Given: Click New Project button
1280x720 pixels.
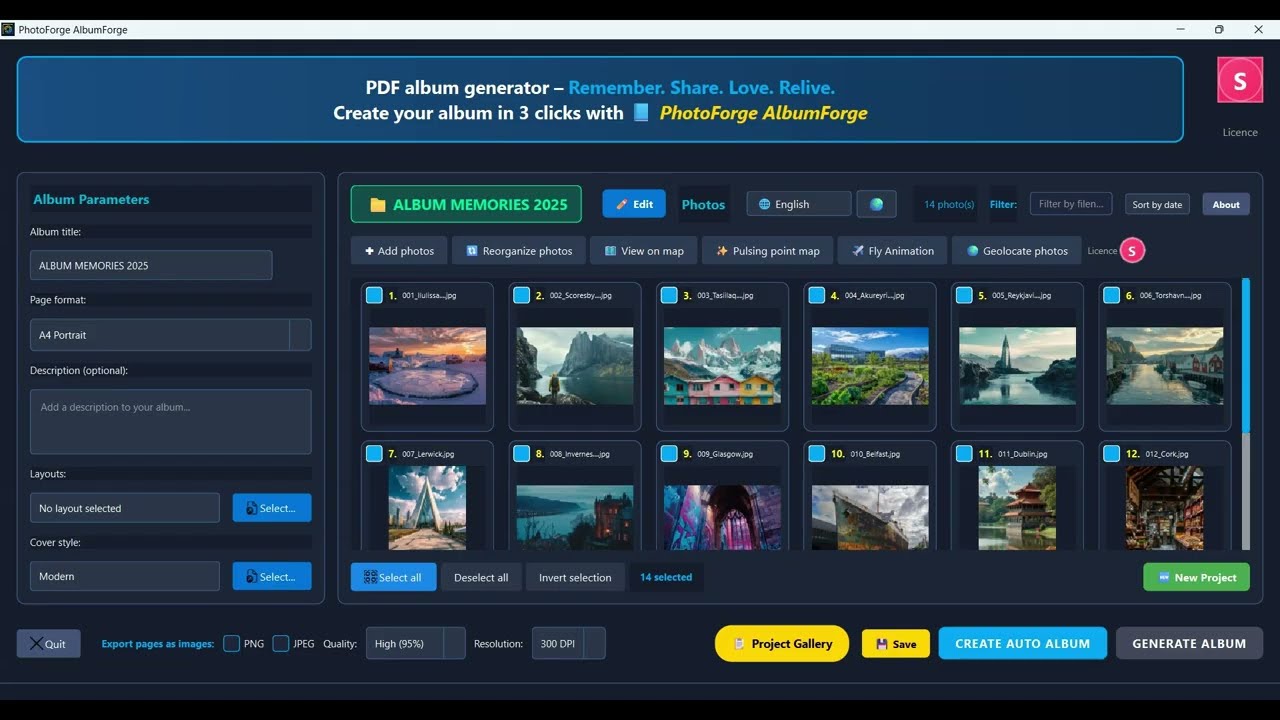Looking at the screenshot, I should [x=1196, y=577].
